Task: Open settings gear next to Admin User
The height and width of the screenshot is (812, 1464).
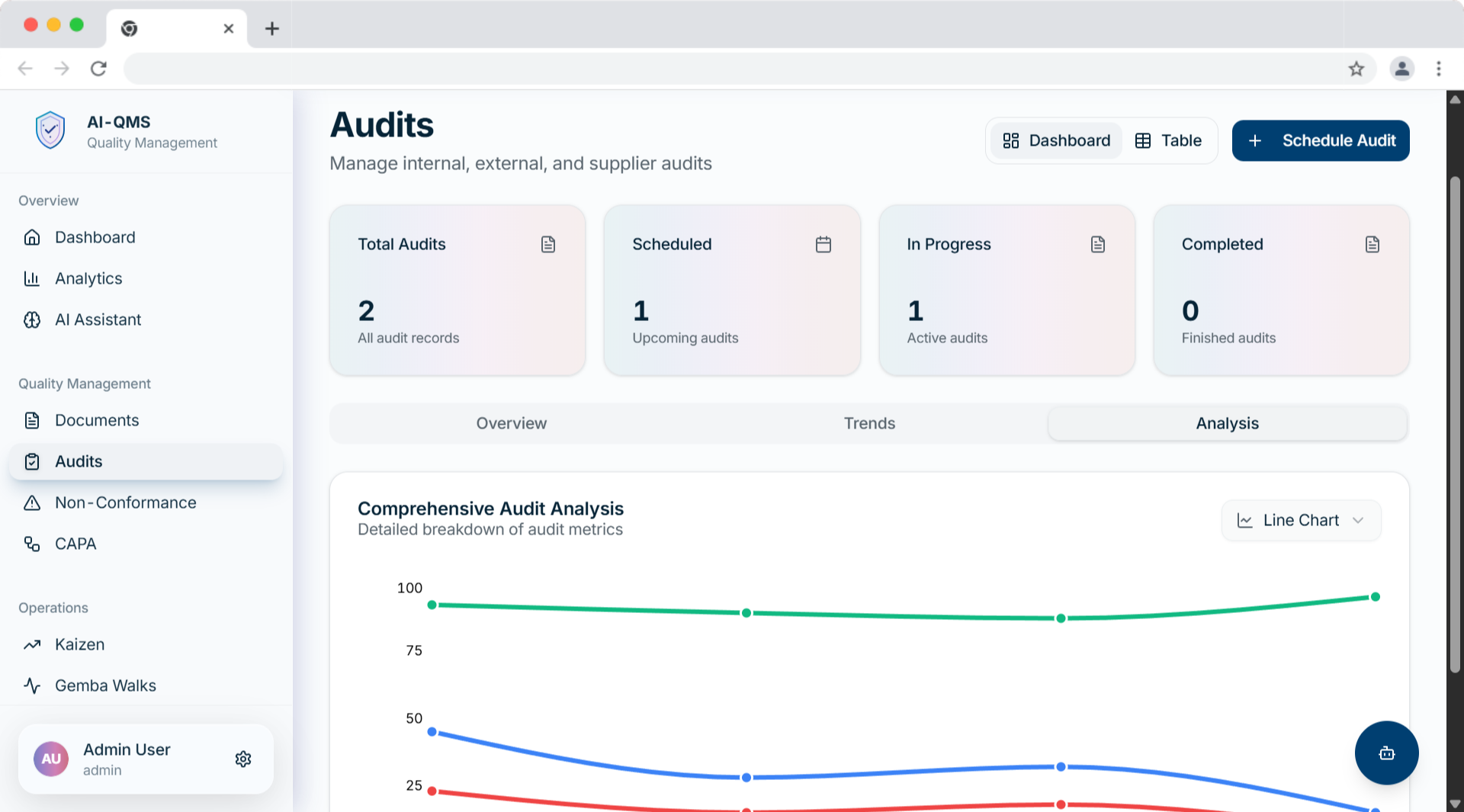Action: tap(243, 759)
